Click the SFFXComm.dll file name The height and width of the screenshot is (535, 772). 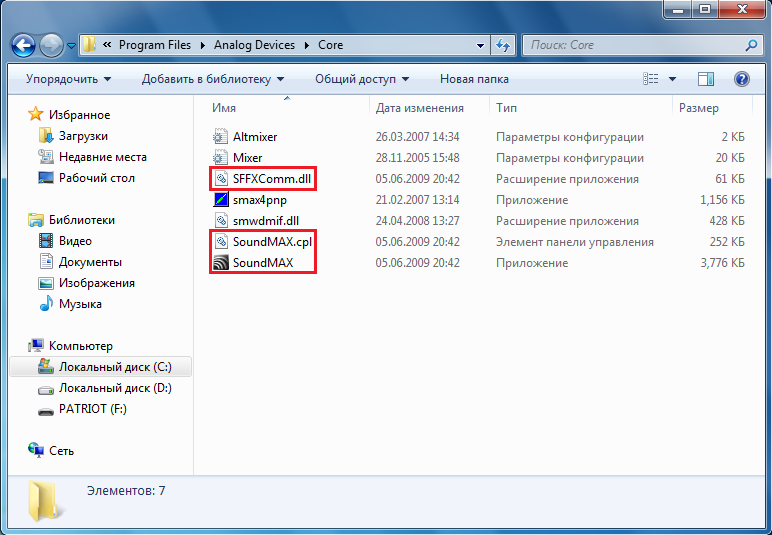point(272,179)
